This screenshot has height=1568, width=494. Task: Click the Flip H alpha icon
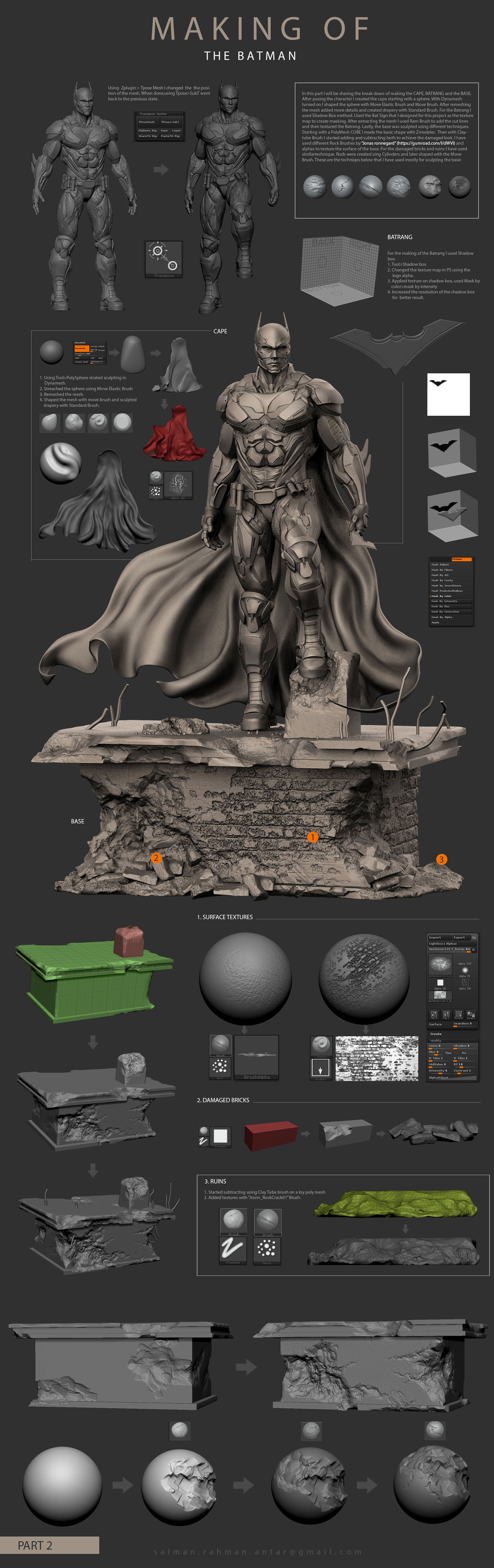[434, 1015]
